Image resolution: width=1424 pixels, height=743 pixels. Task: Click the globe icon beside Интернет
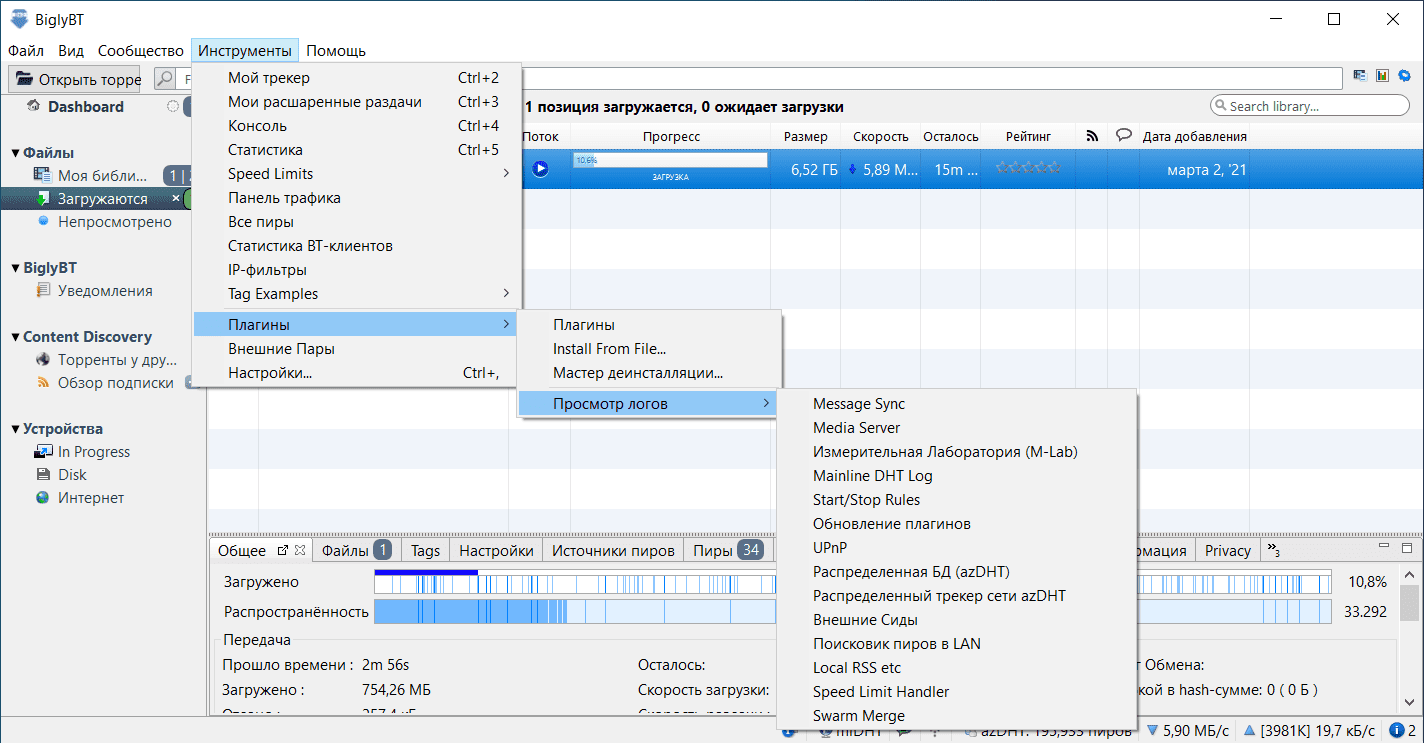(x=43, y=498)
